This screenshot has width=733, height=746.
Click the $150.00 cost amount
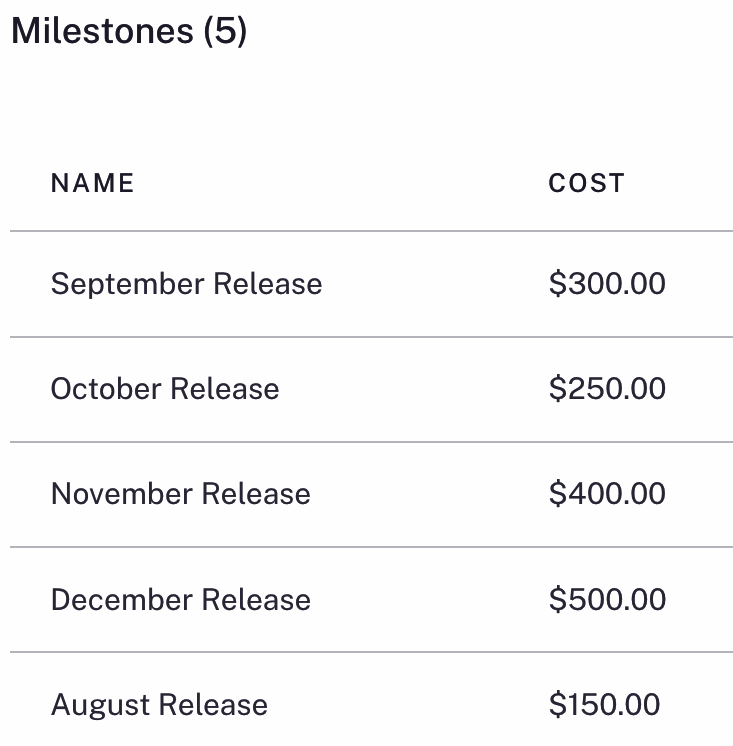[x=604, y=705]
